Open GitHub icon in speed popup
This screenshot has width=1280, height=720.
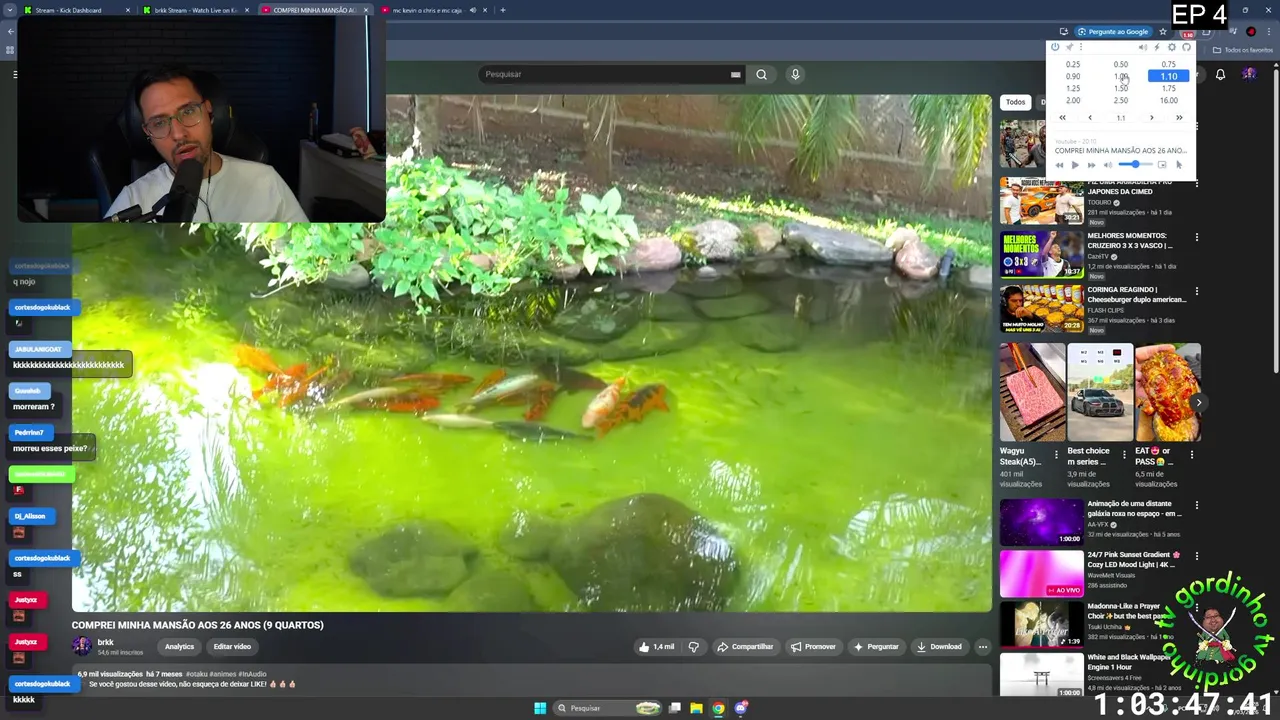click(x=1186, y=47)
